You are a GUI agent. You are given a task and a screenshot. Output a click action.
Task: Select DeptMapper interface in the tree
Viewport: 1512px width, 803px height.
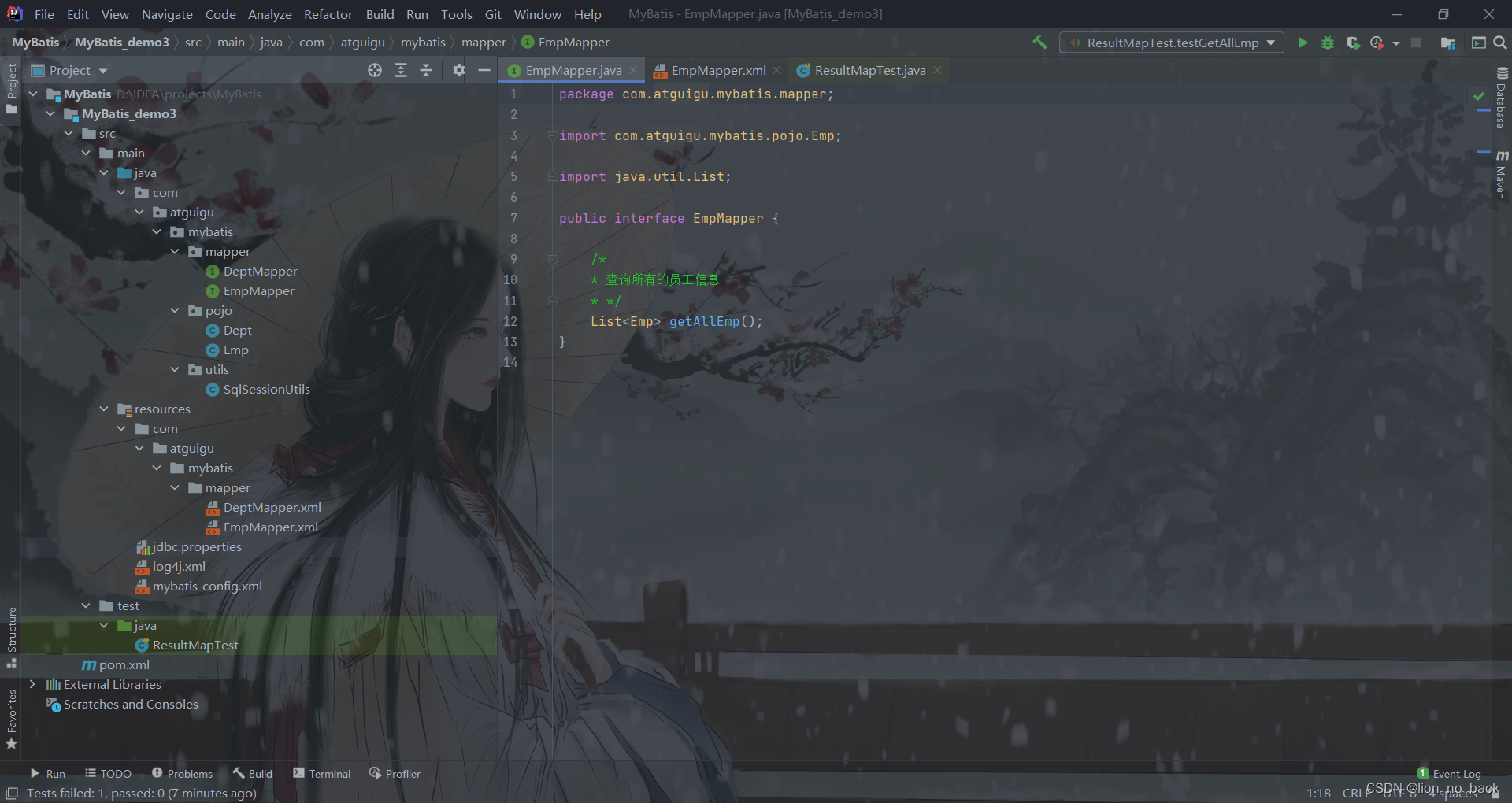point(260,271)
